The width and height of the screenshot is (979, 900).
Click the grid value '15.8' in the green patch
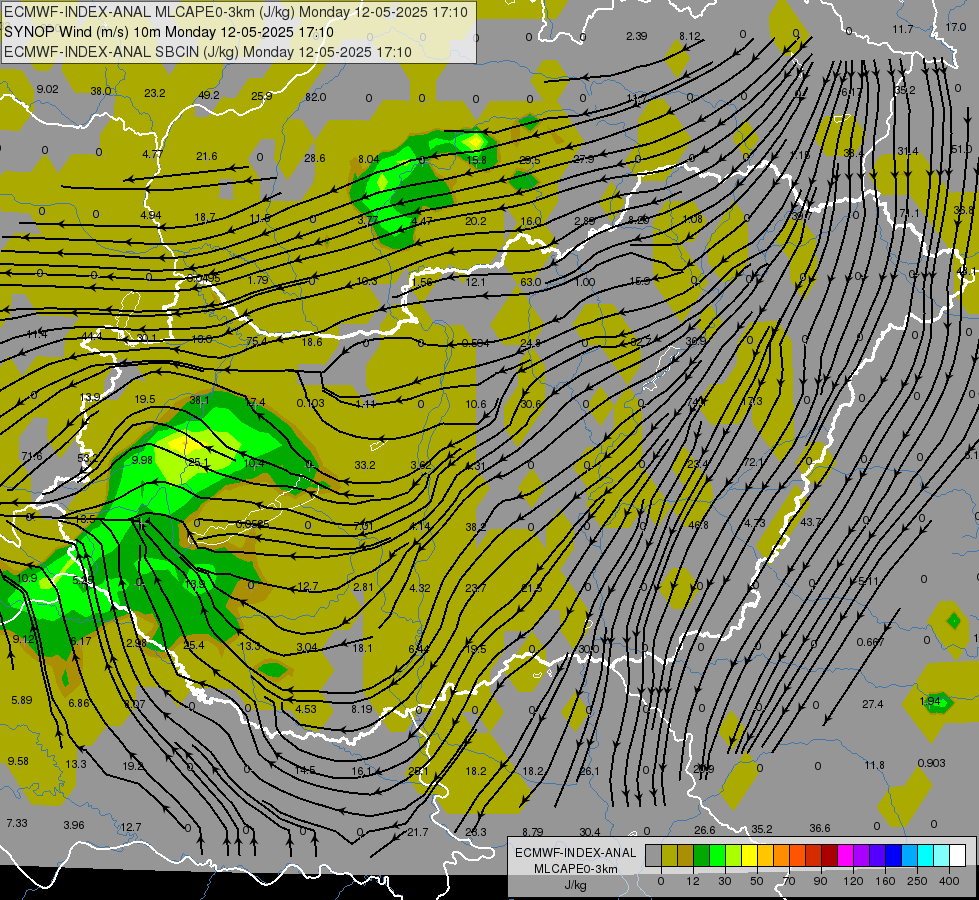point(476,161)
